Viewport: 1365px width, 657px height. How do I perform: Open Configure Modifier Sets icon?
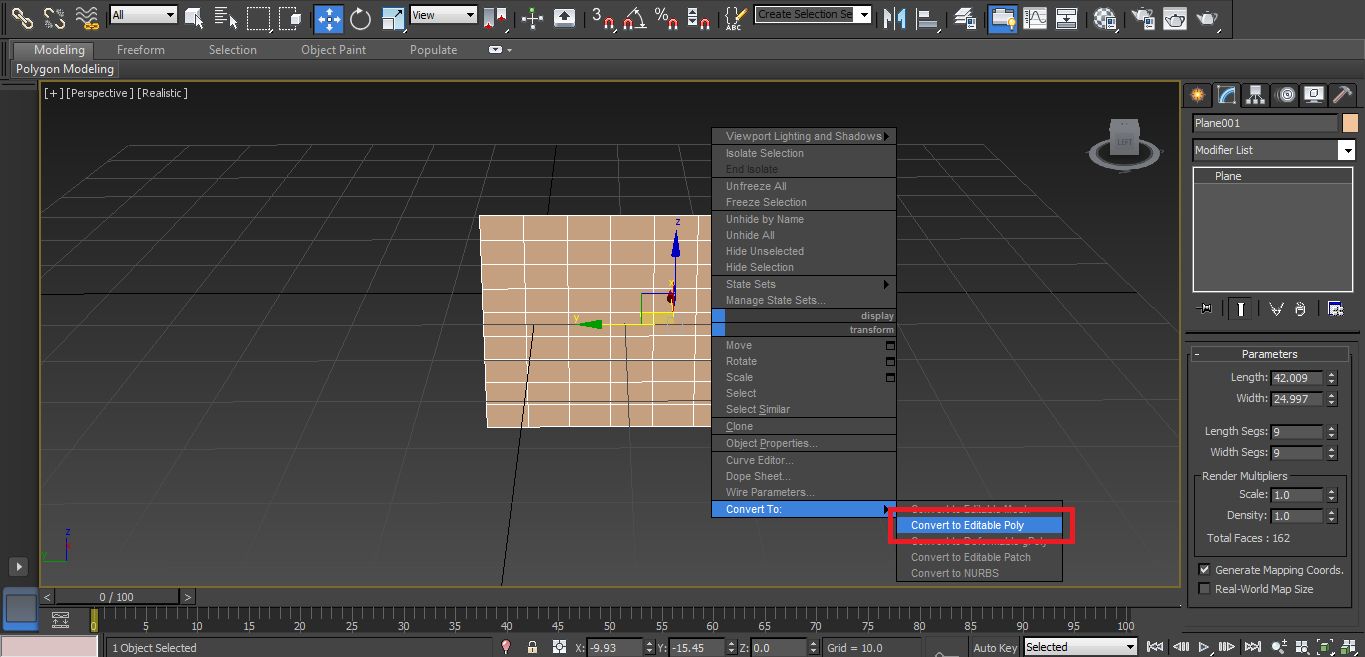click(1335, 309)
